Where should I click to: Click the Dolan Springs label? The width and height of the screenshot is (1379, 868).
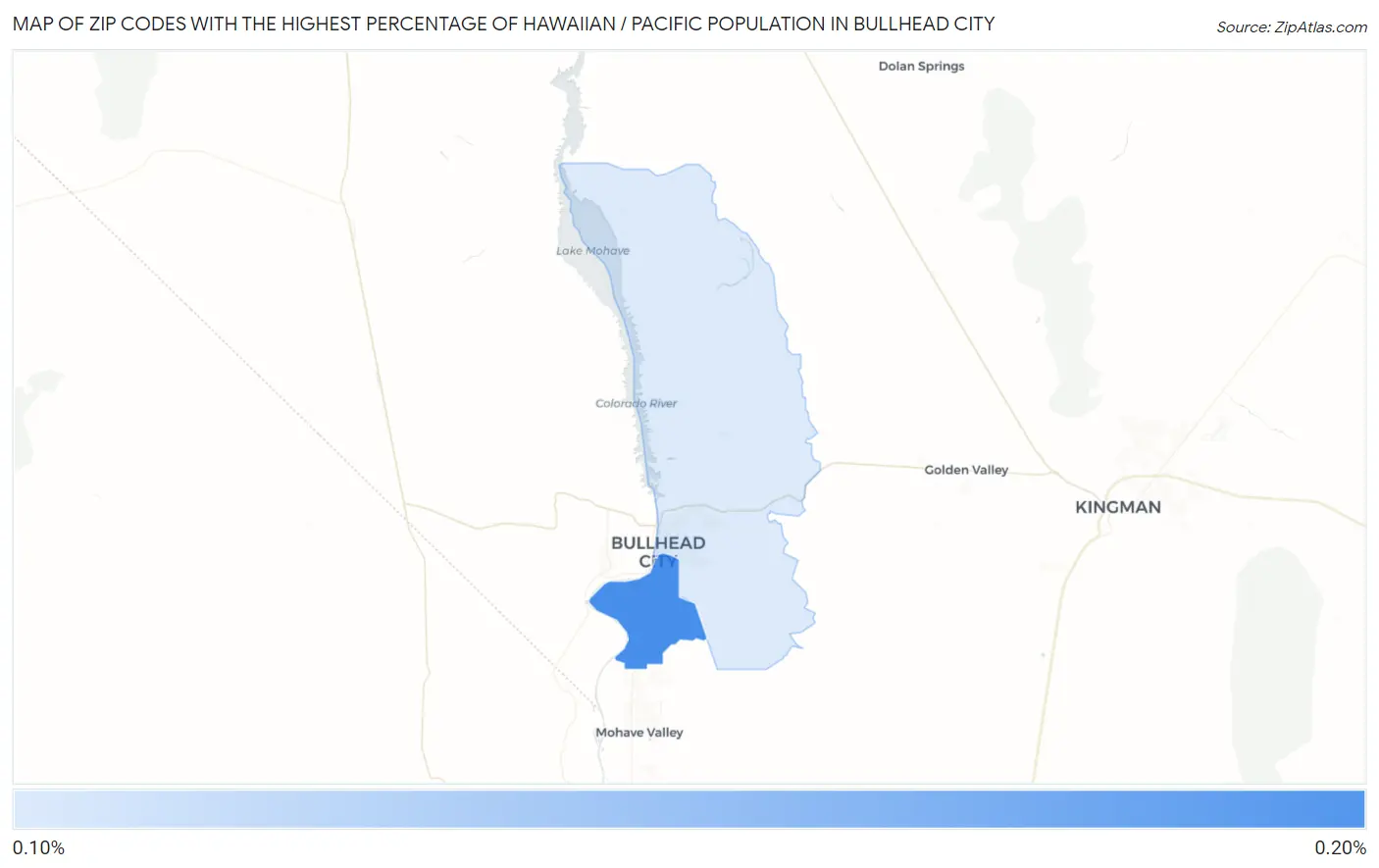921,66
